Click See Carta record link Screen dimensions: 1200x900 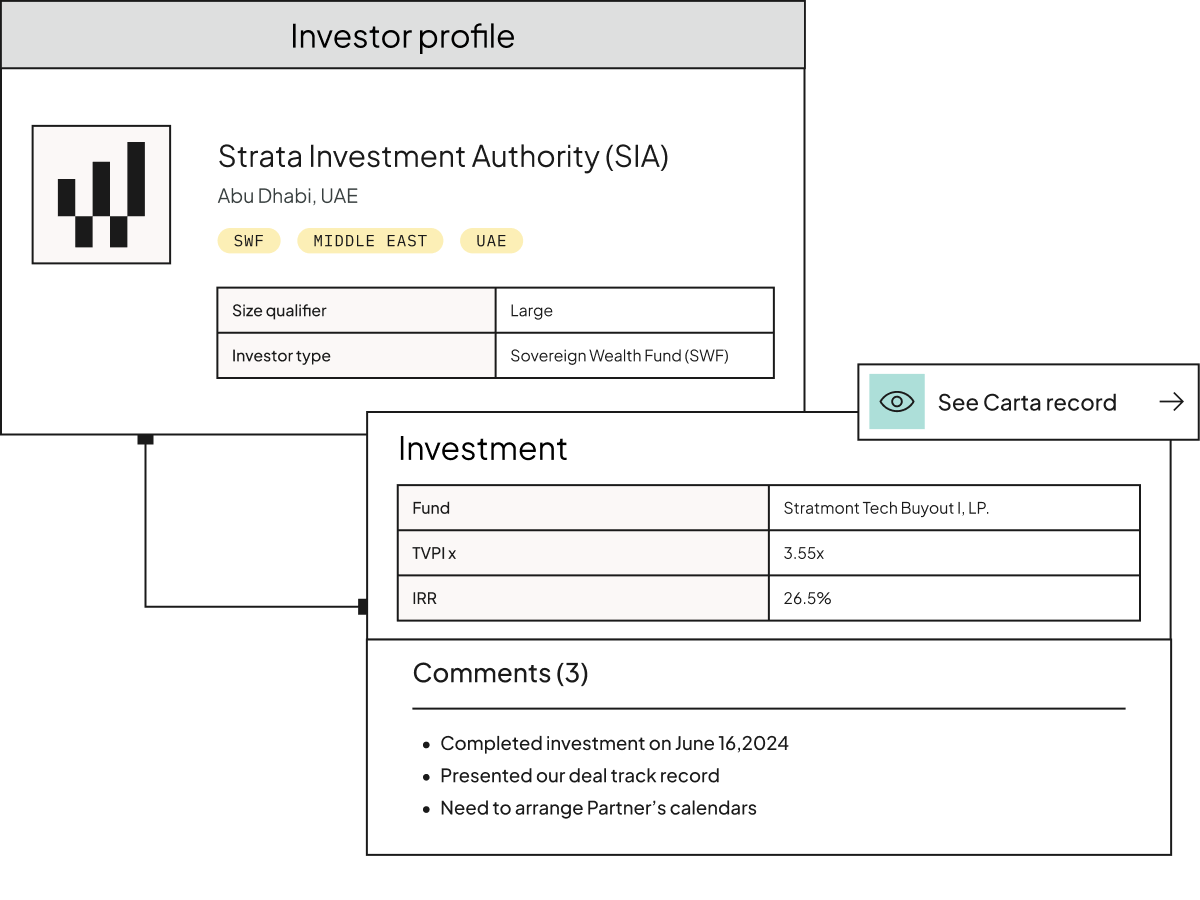coord(1028,402)
